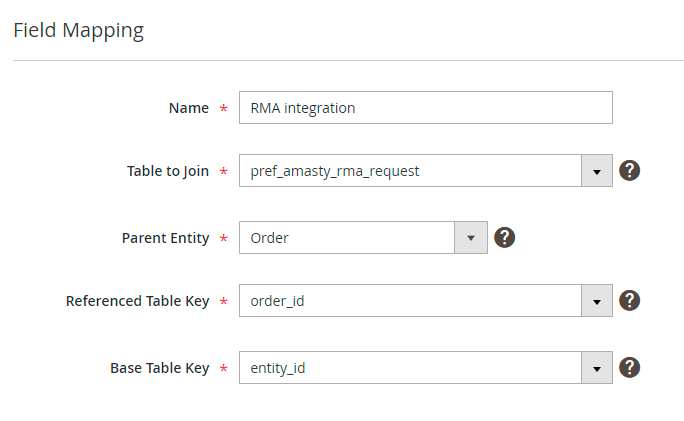Click the Name field label

[189, 108]
